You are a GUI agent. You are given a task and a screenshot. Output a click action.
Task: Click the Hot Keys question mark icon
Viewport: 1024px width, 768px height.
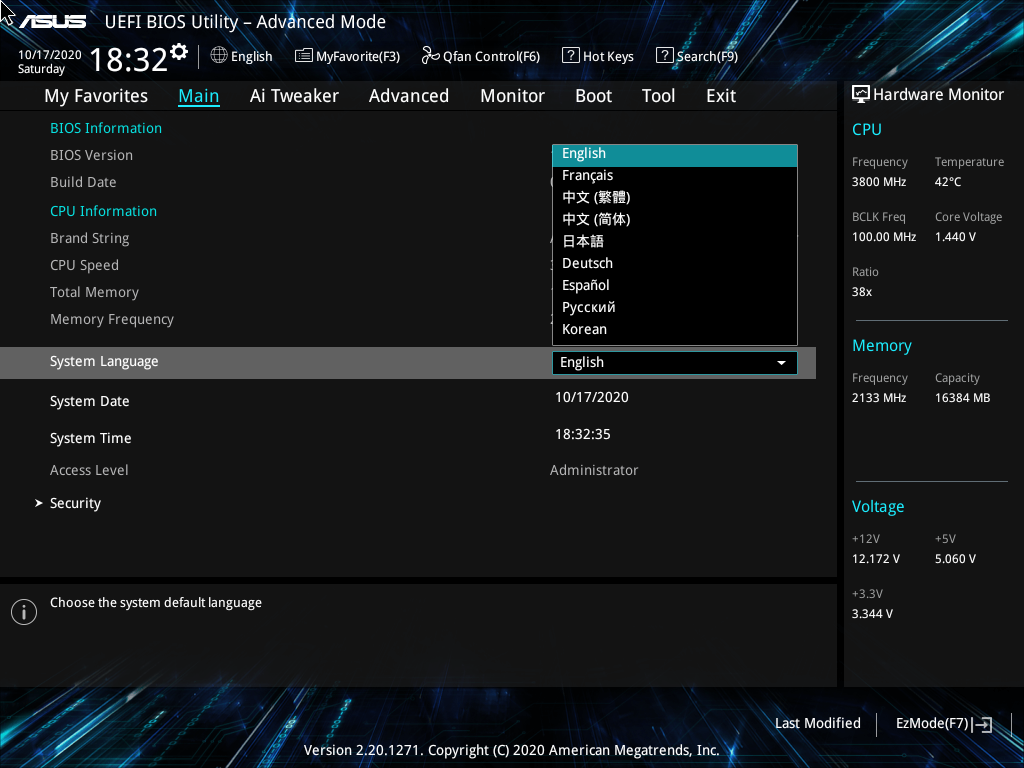click(x=570, y=56)
